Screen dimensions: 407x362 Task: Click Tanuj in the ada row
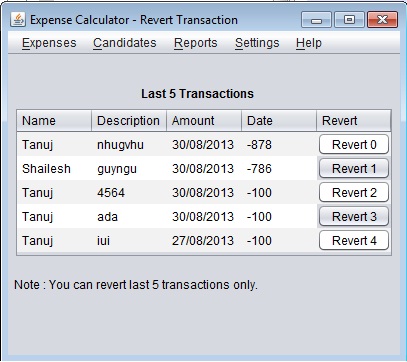click(54, 217)
